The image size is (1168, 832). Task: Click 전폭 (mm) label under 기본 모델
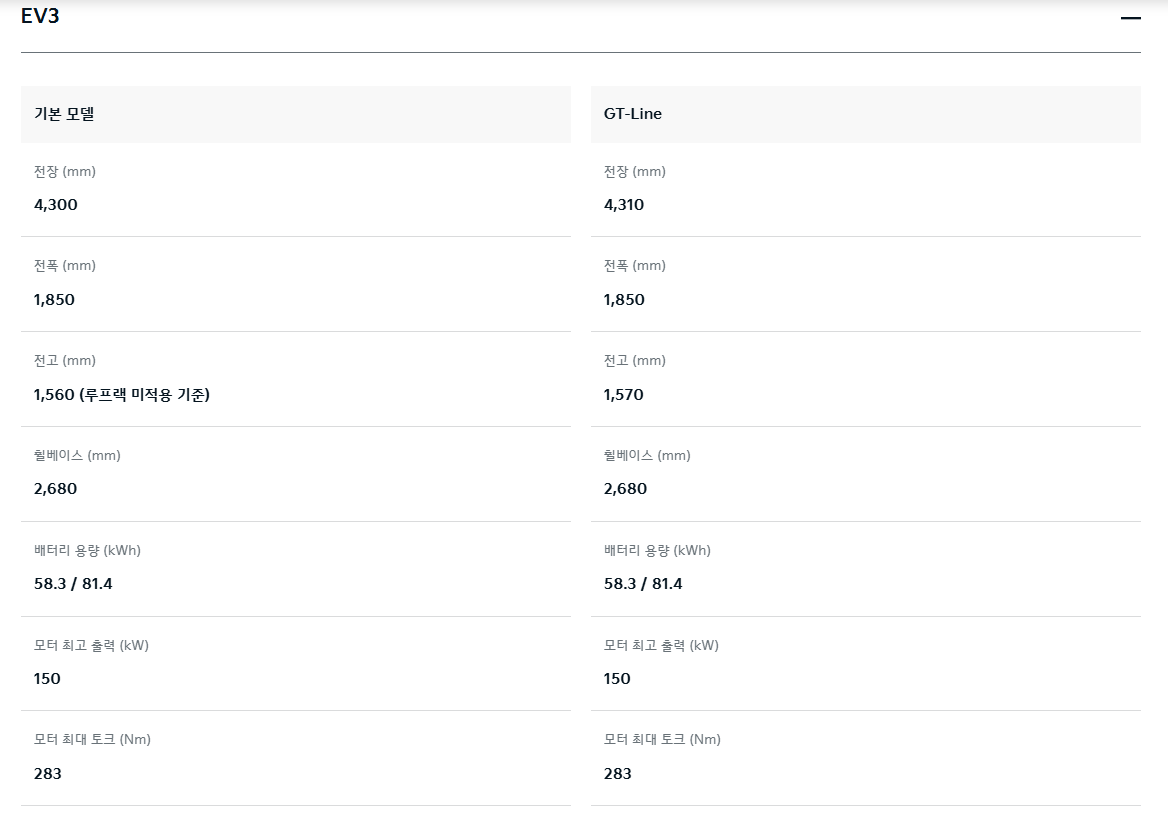click(65, 266)
